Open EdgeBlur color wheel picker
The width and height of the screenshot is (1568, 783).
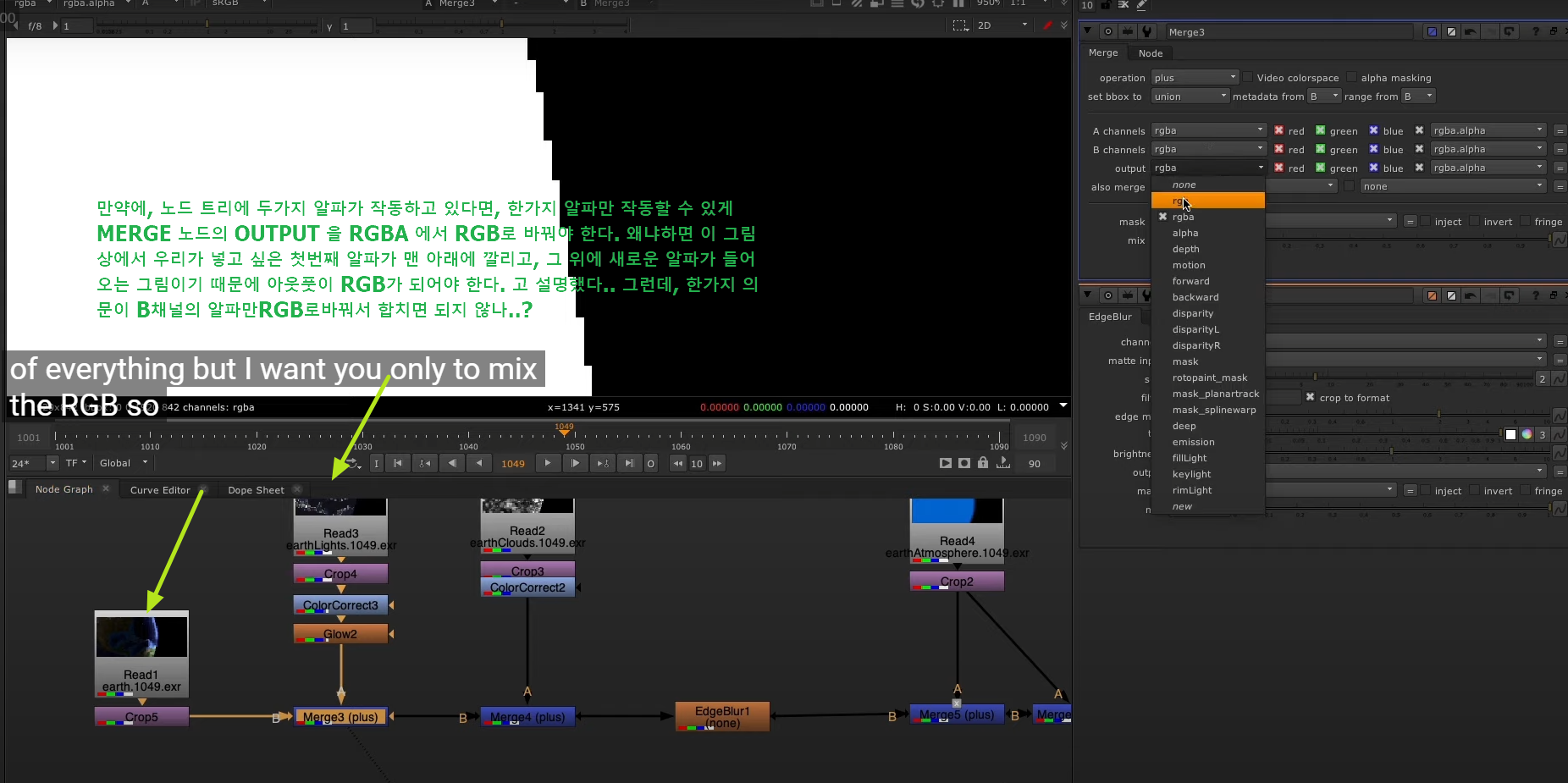click(1527, 434)
